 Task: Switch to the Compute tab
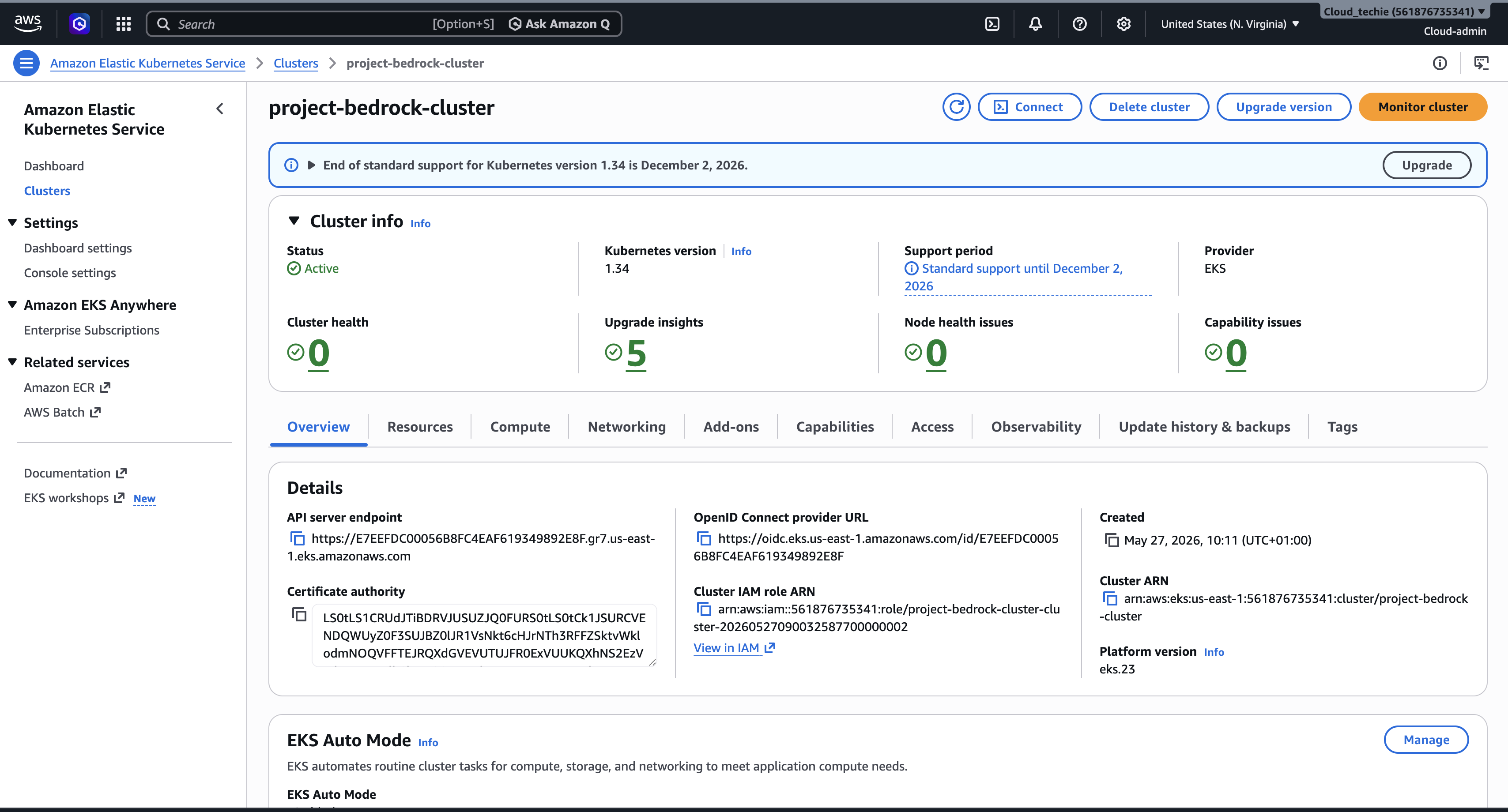(520, 427)
